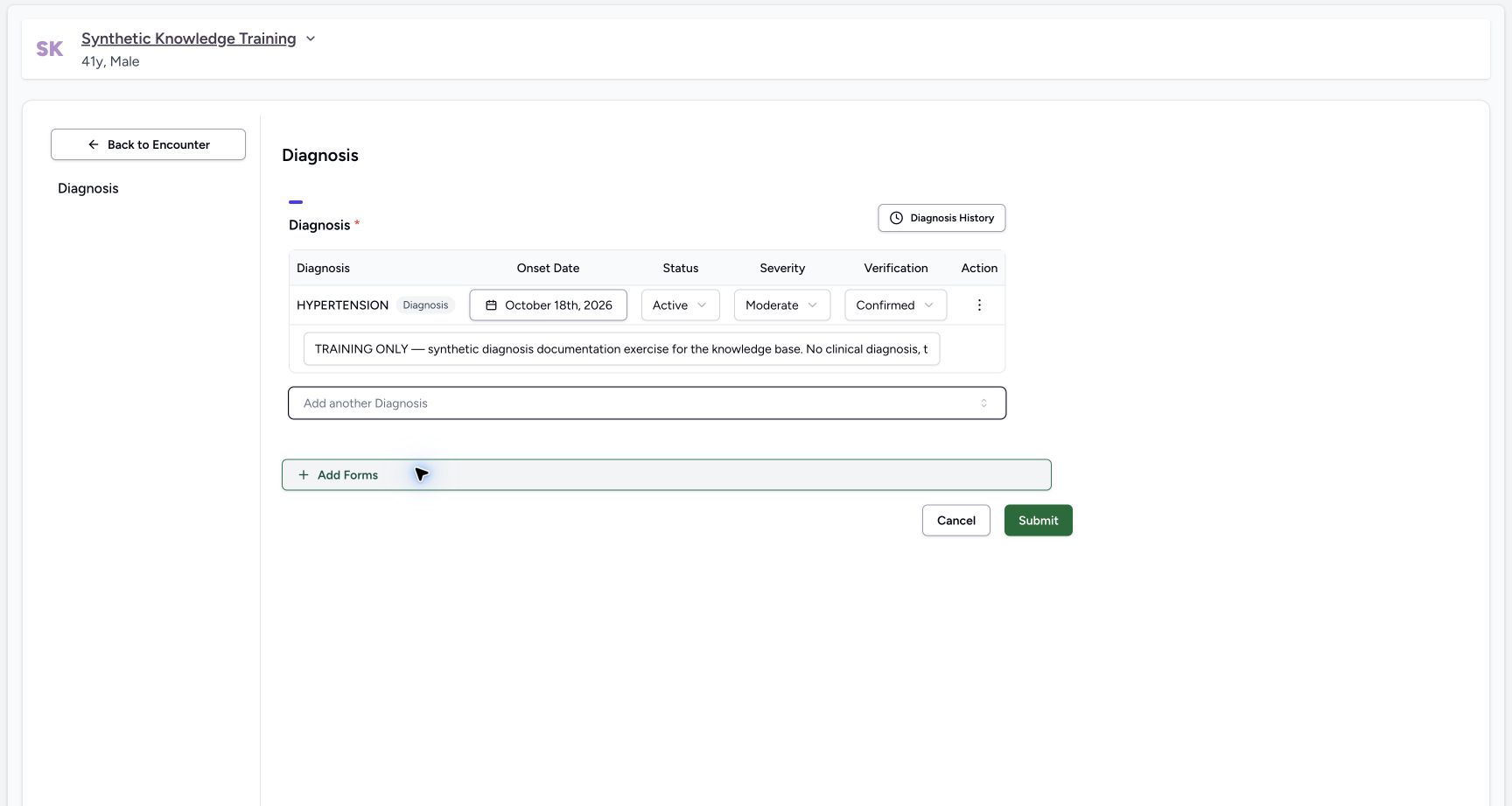
Task: Click the SK patient avatar initials
Action: pyautogui.click(x=49, y=49)
